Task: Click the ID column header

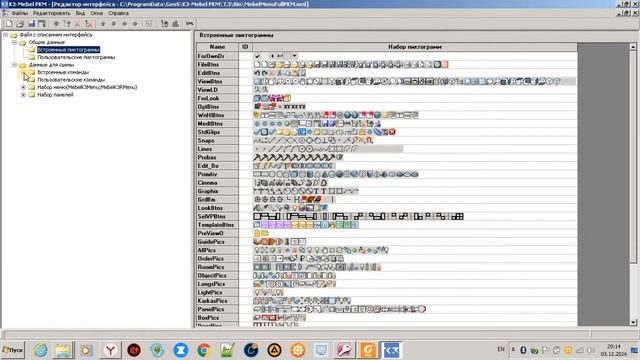Action: pos(245,47)
